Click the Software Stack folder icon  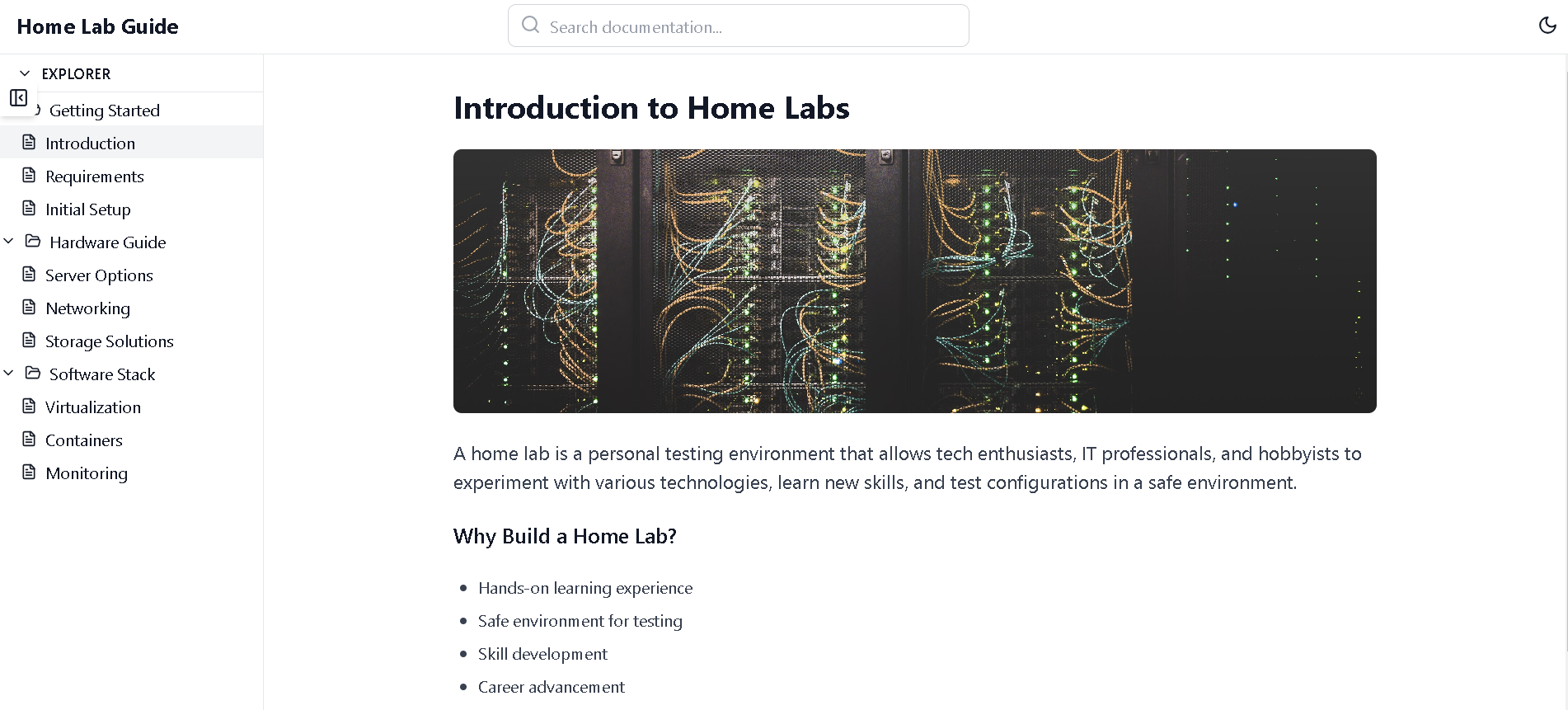tap(33, 374)
